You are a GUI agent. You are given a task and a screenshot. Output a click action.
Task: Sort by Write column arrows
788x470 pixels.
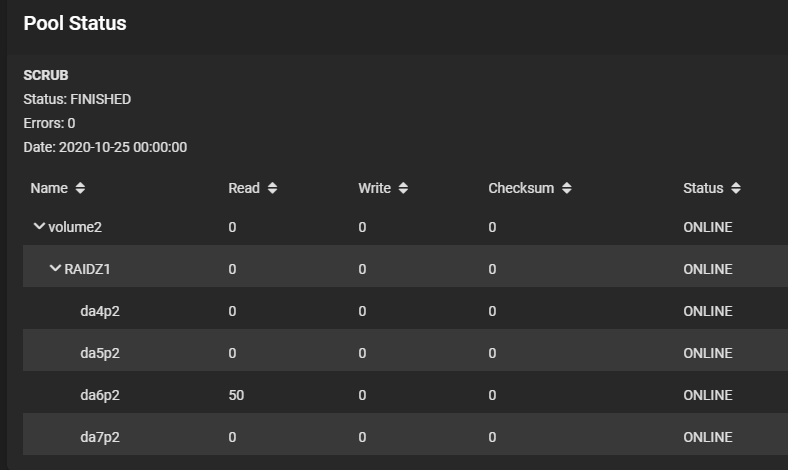tap(403, 188)
